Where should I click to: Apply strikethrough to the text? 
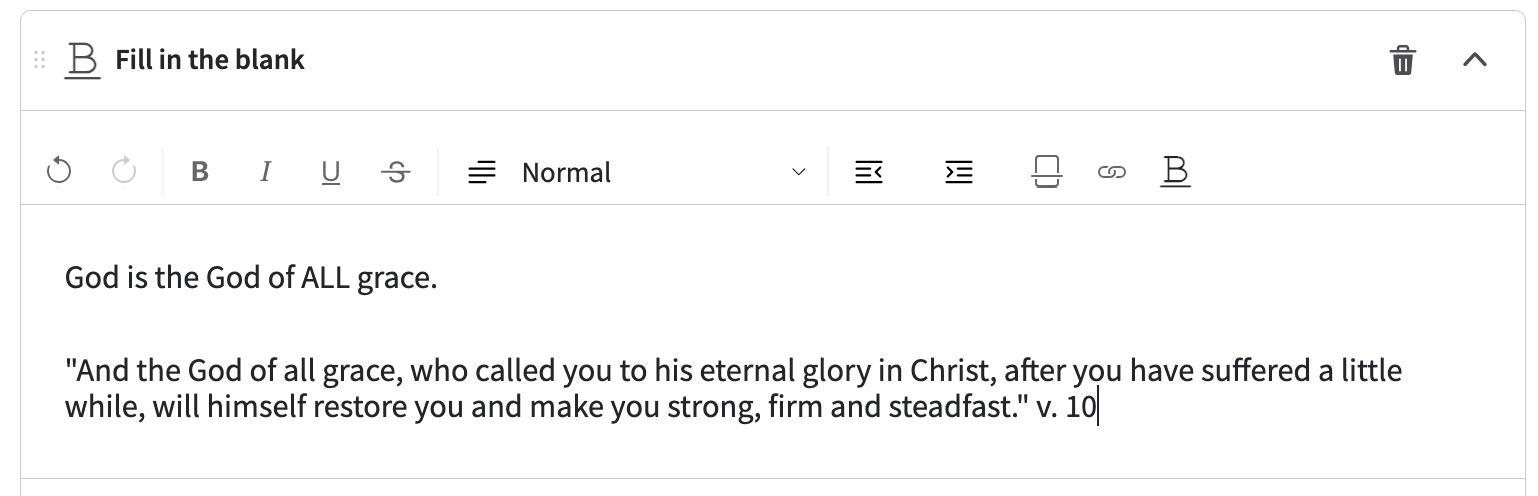click(x=396, y=172)
